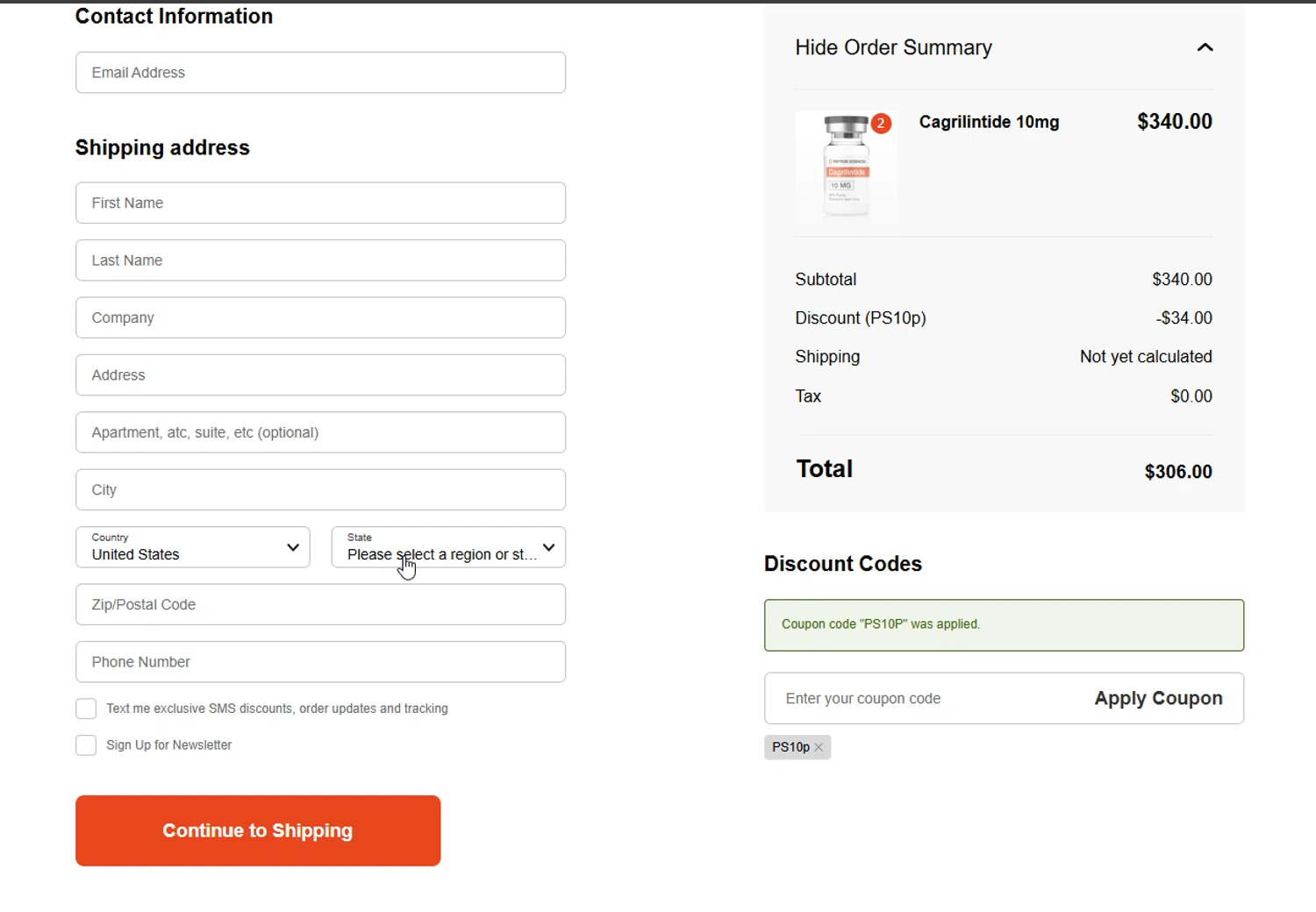Focus the First Name field
Screen dimensions: 1316x912
(x=320, y=203)
